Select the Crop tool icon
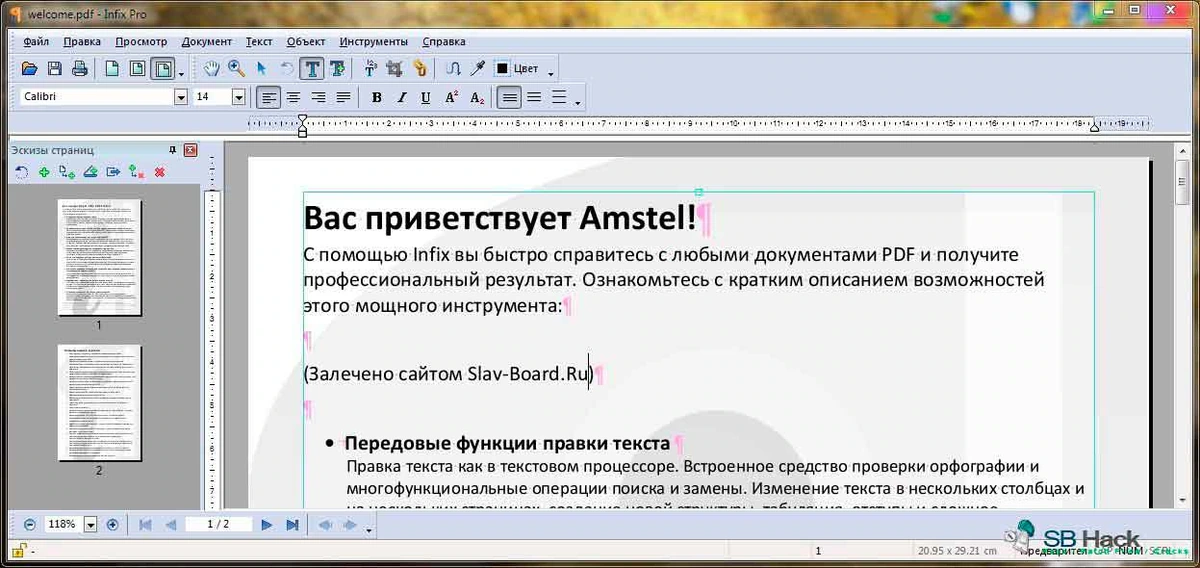Viewport: 1200px width, 568px height. (x=395, y=69)
